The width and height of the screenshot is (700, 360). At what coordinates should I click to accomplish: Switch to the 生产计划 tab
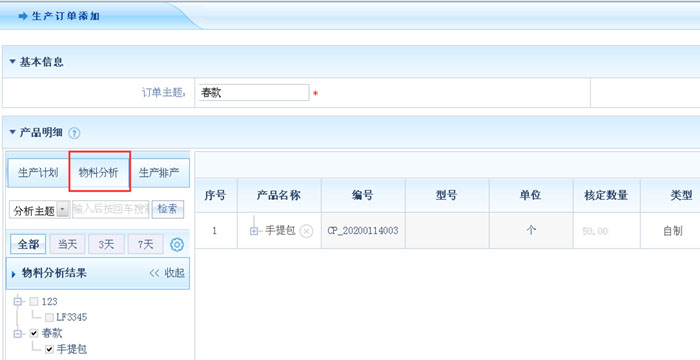(38, 173)
